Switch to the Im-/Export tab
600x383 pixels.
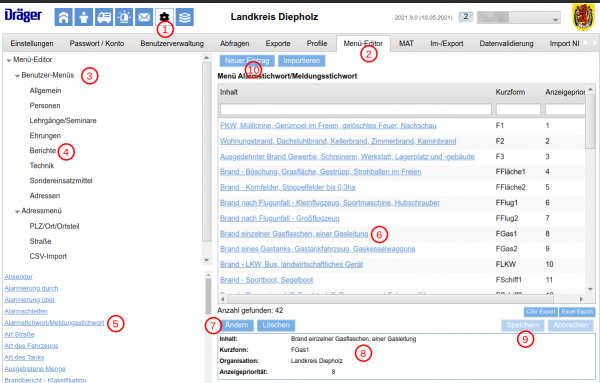[447, 44]
